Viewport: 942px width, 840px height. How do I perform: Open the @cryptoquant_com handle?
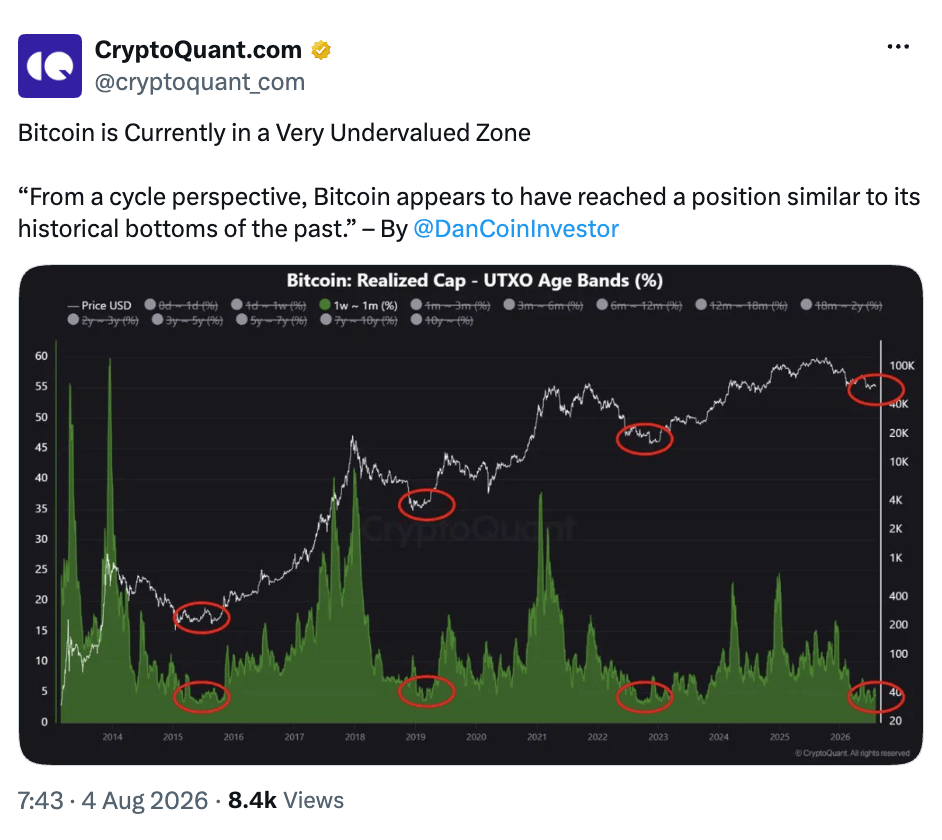click(199, 82)
